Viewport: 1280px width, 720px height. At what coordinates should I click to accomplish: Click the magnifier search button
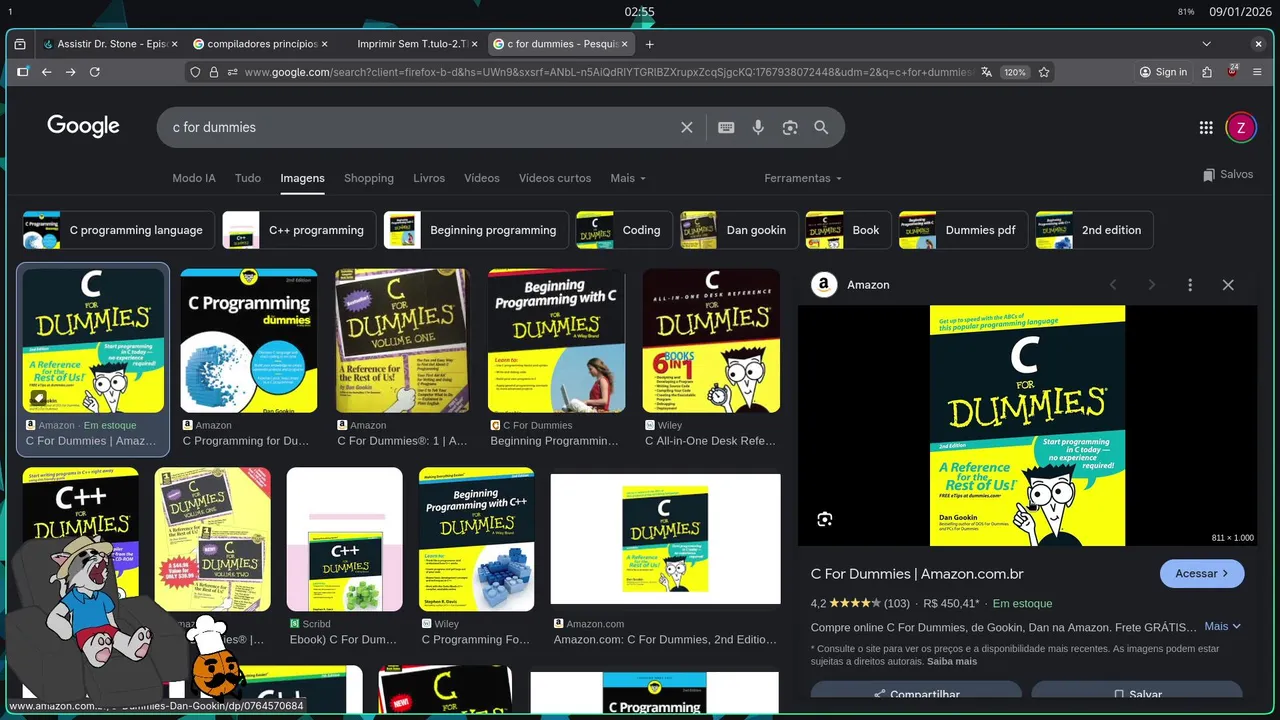click(x=821, y=127)
